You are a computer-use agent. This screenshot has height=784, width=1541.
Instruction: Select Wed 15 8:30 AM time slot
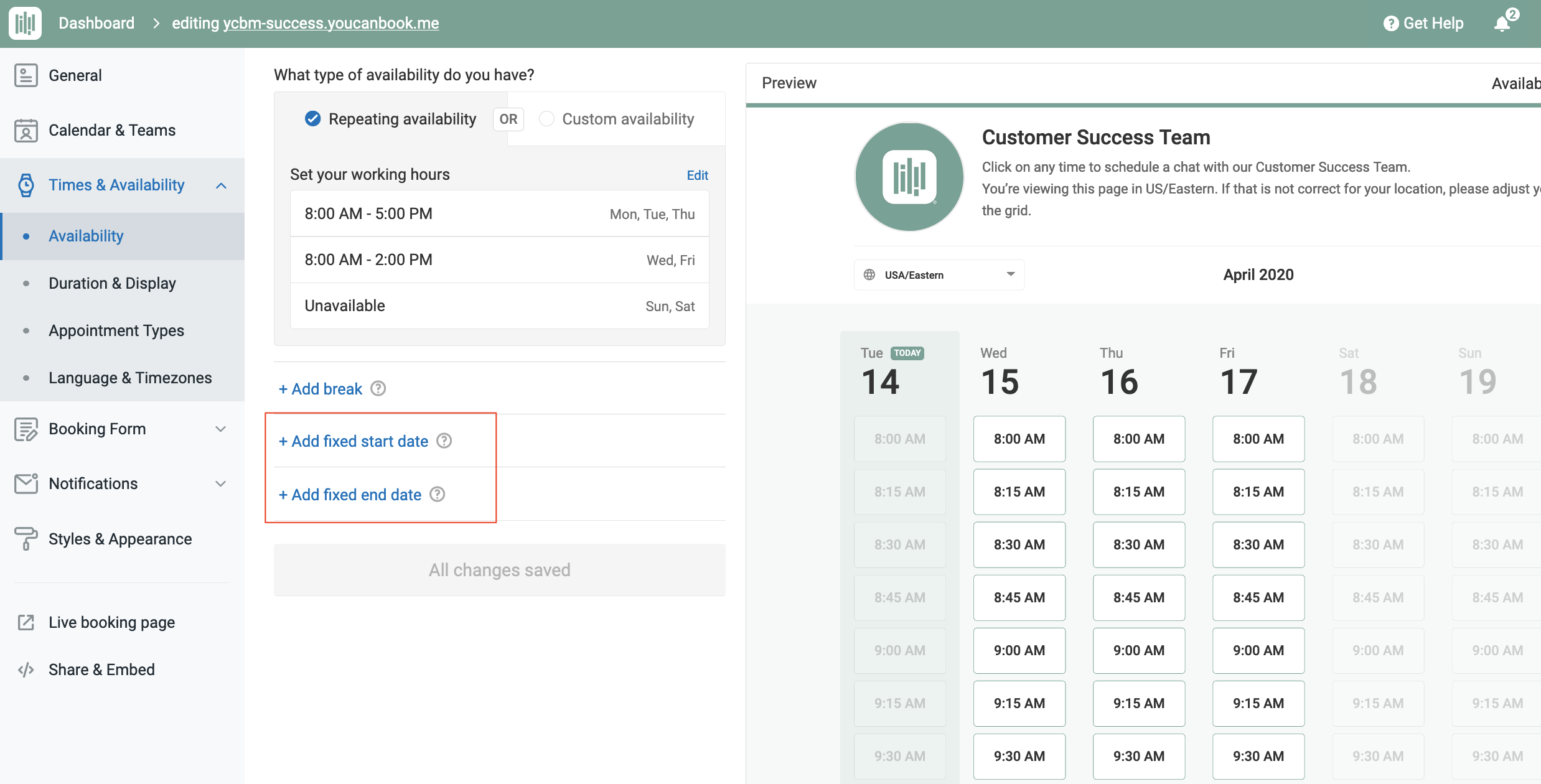pyautogui.click(x=1019, y=544)
